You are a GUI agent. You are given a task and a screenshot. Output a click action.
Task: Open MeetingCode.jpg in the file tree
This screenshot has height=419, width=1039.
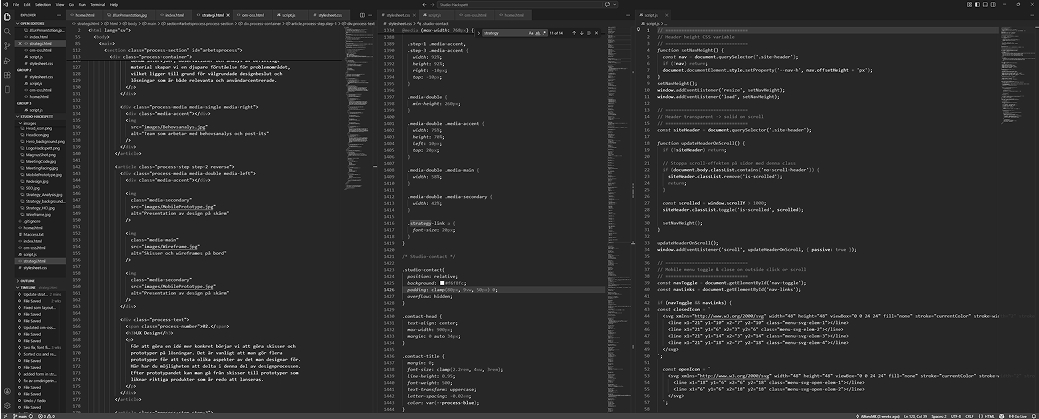(40, 161)
